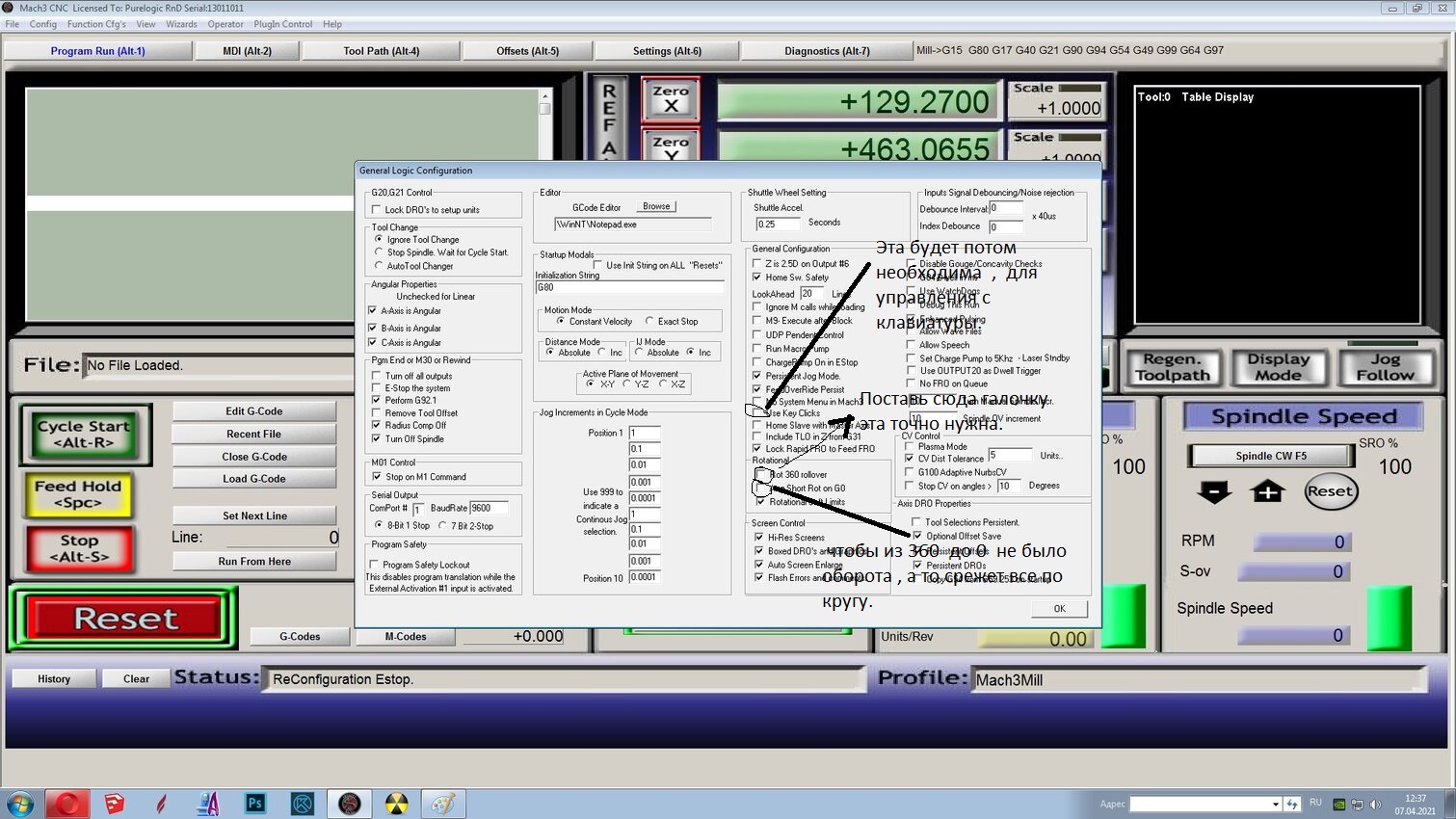The width and height of the screenshot is (1456, 819).
Task: Open SketchUp from the taskbar
Action: (x=114, y=804)
